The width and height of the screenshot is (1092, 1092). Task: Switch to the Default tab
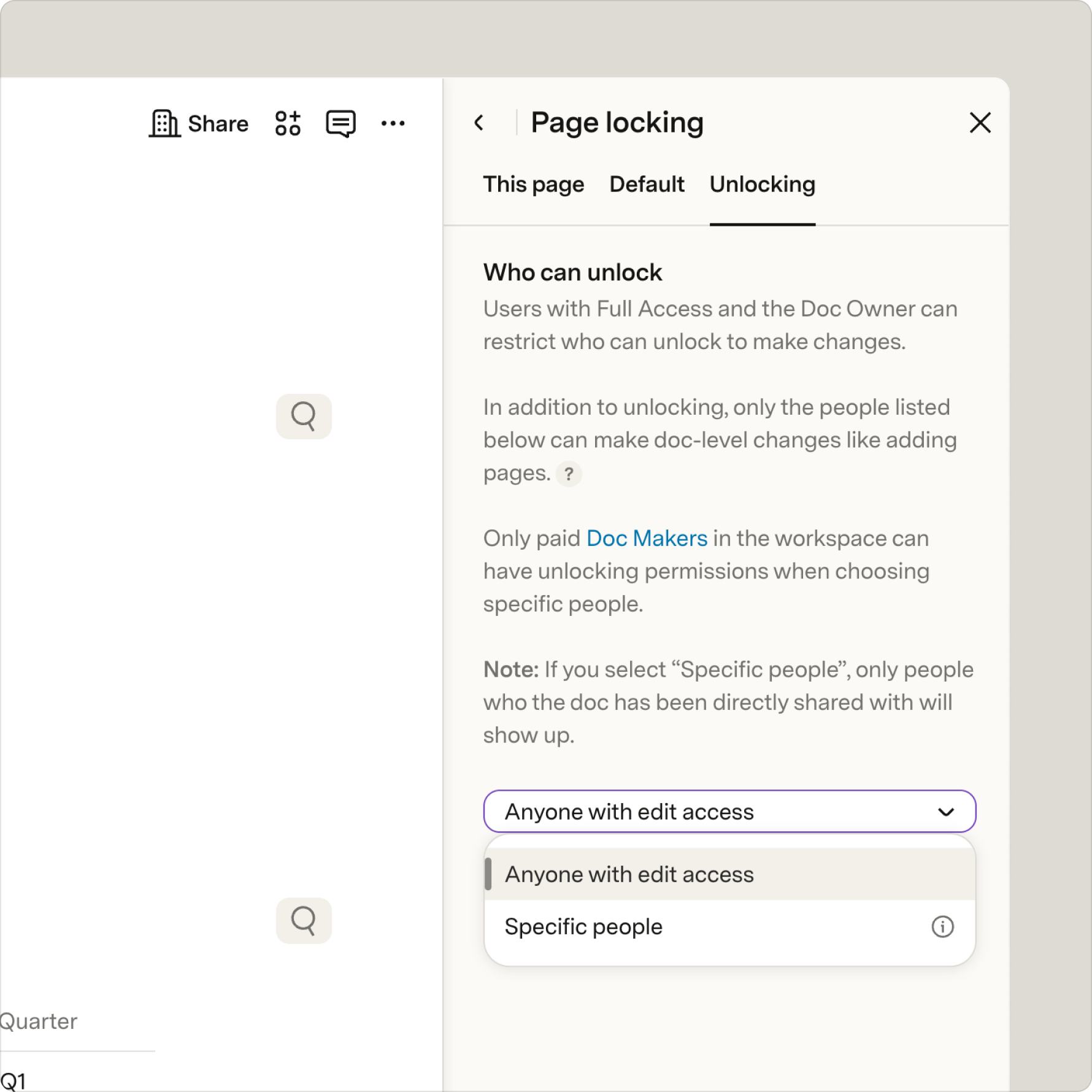[647, 184]
